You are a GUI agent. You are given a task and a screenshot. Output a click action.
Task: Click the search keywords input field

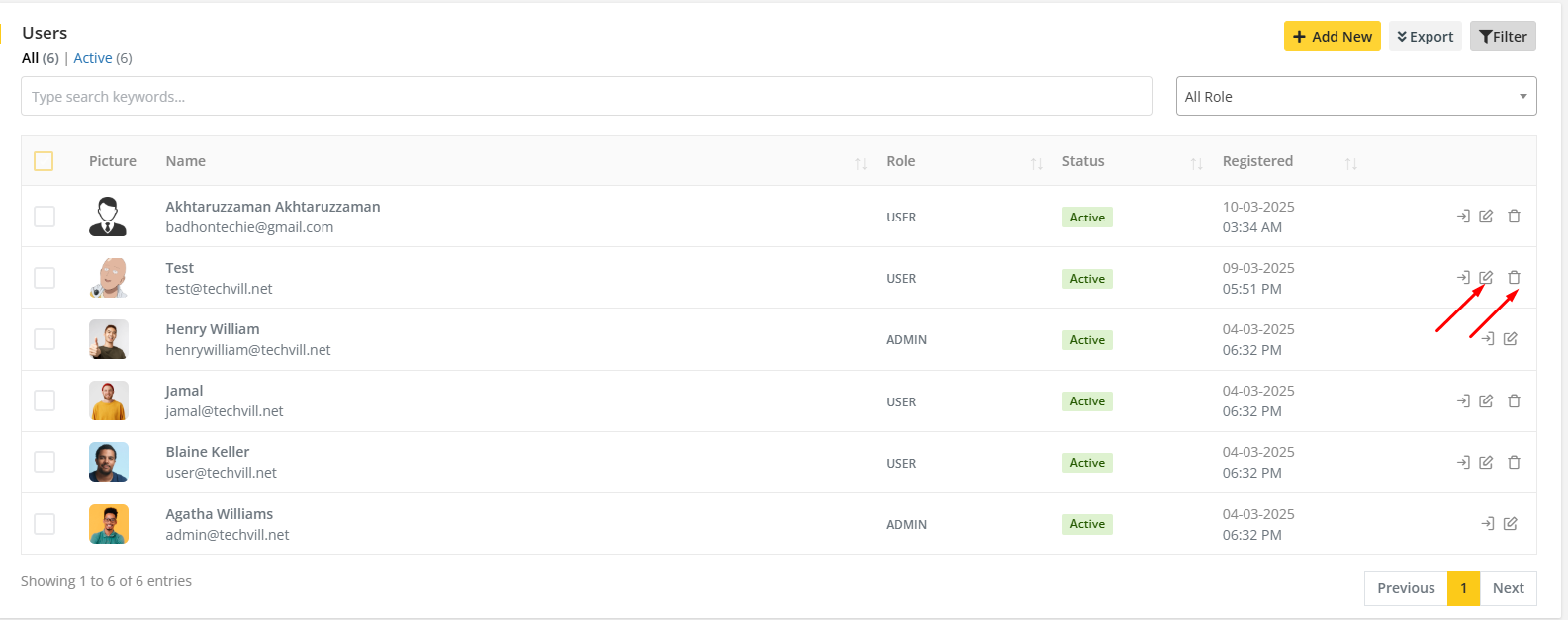tap(586, 97)
